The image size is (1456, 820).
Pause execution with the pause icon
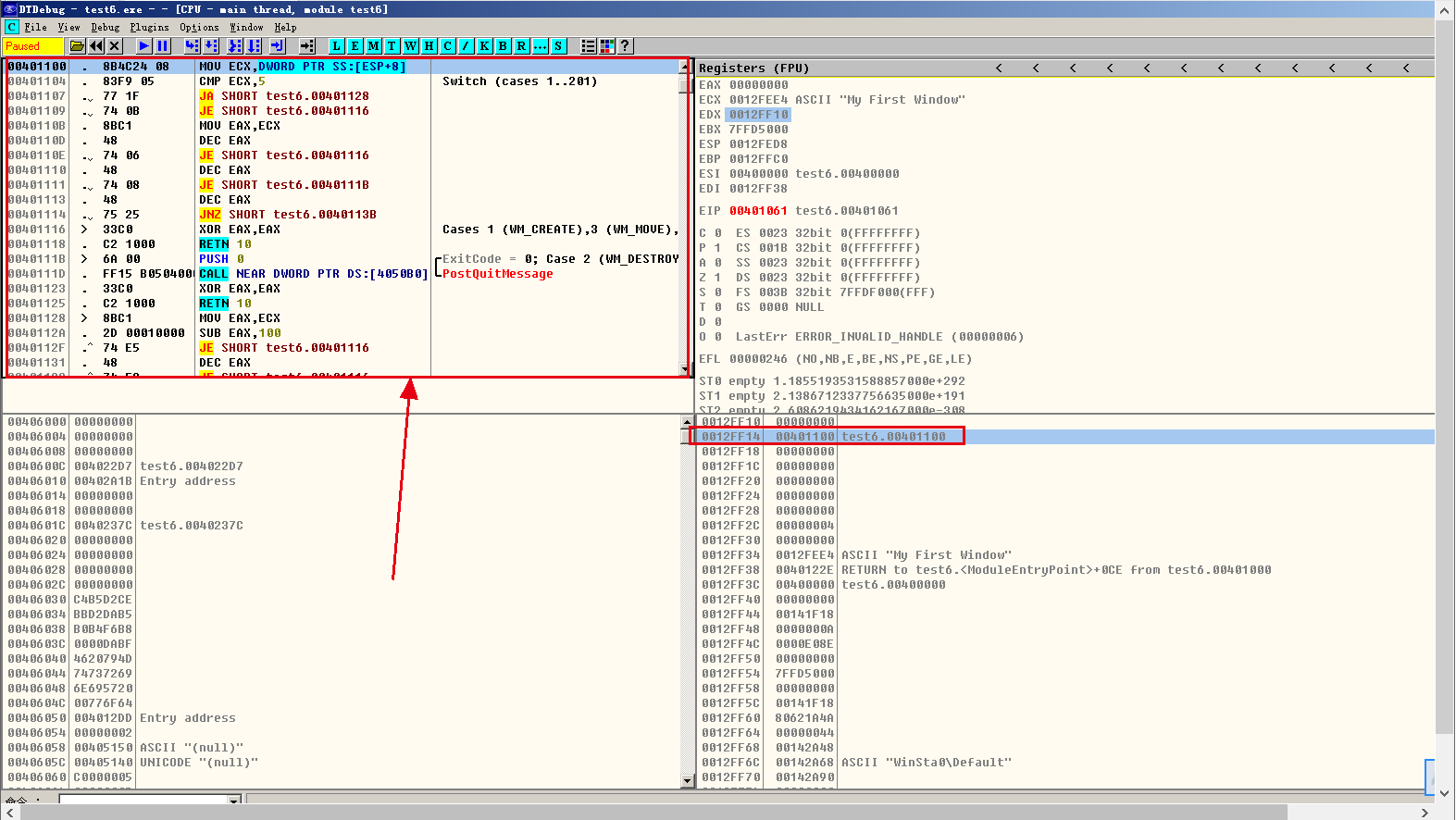(x=163, y=45)
